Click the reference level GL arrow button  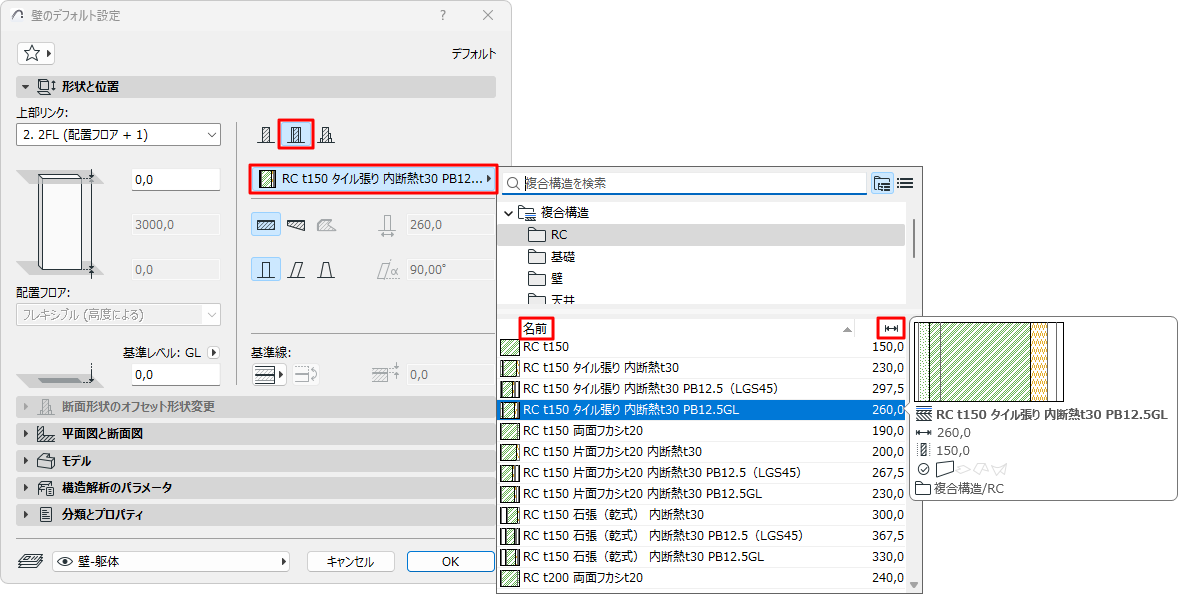tap(213, 352)
